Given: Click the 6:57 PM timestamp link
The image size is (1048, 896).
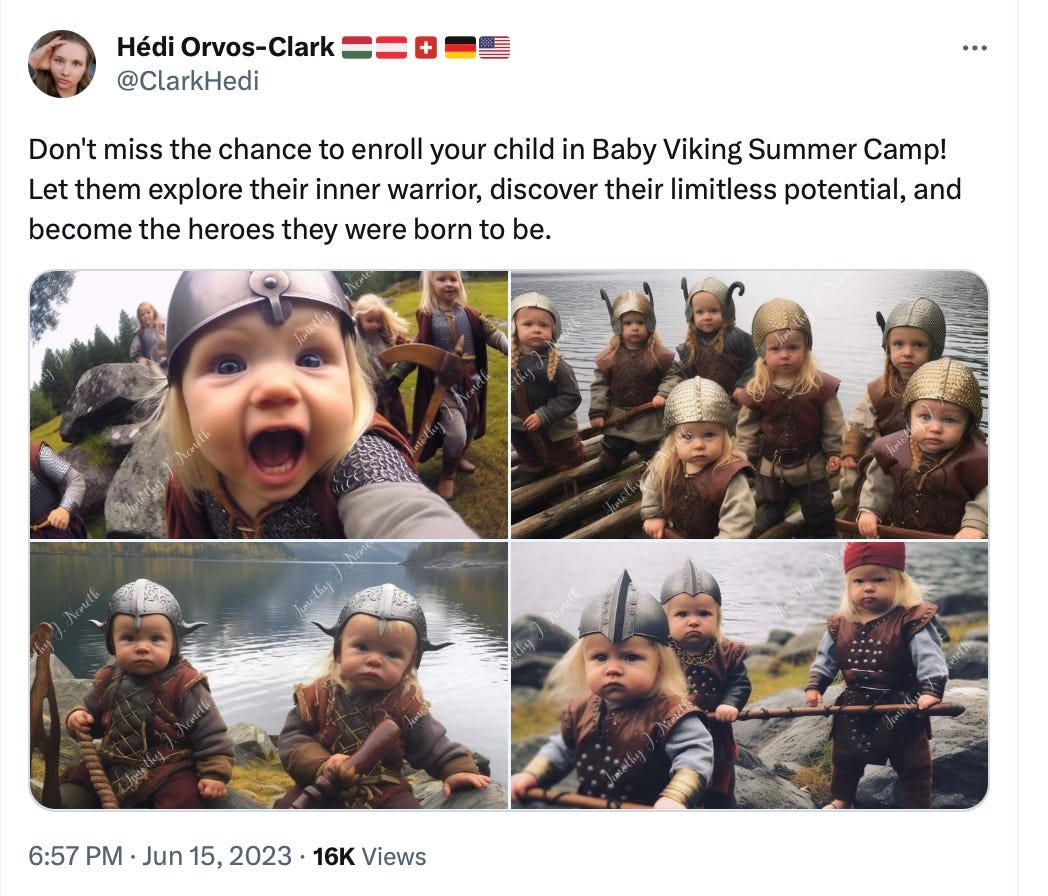Looking at the screenshot, I should pos(76,856).
